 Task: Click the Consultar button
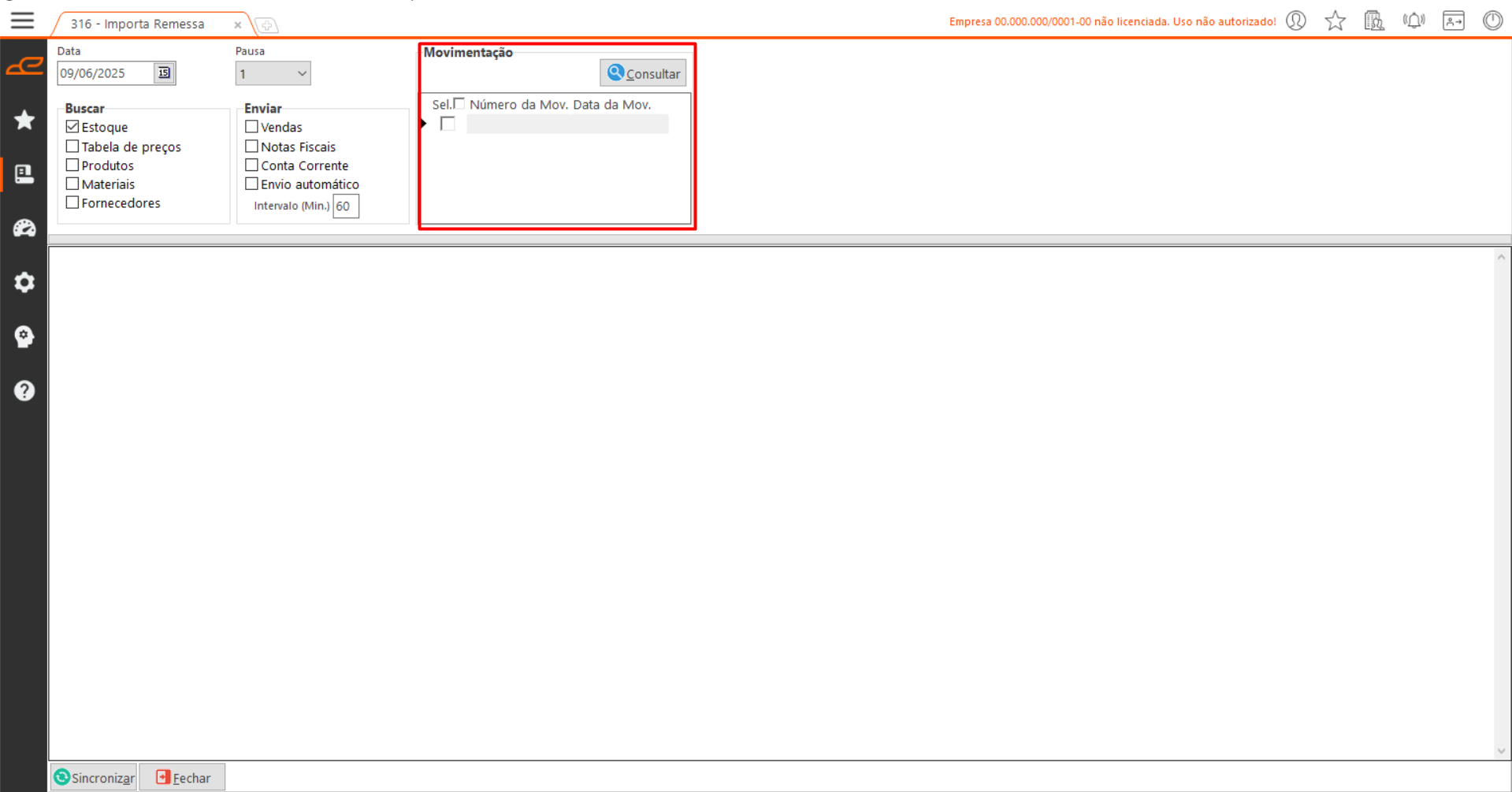coord(643,73)
